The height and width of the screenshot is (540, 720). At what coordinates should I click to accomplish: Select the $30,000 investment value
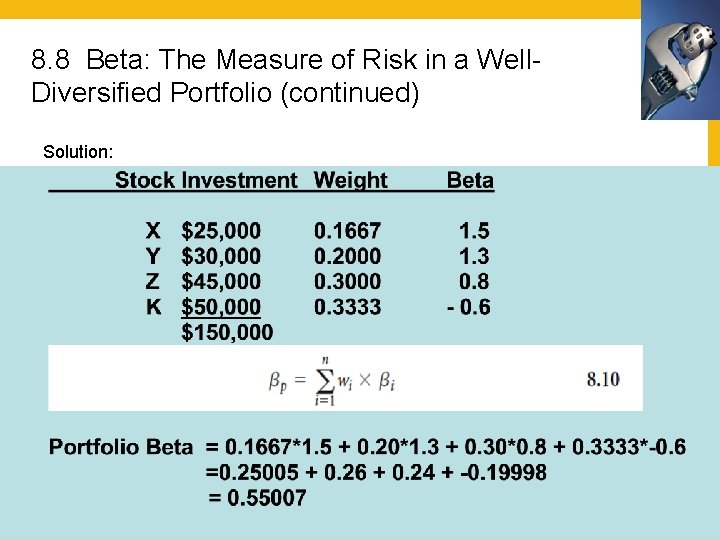(221, 257)
